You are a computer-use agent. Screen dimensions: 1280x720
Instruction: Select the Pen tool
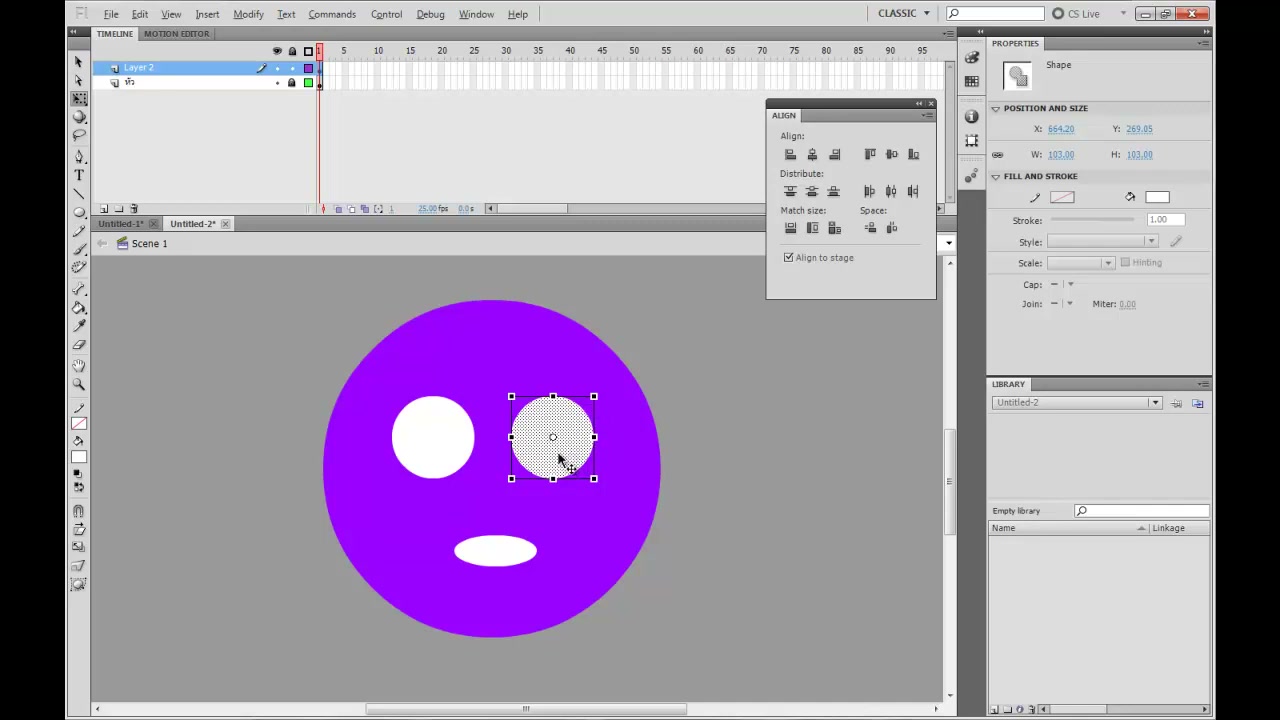[79, 157]
